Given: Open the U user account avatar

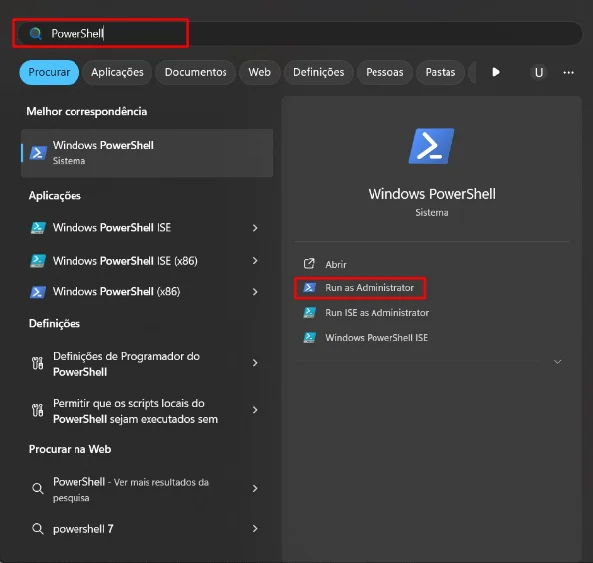Looking at the screenshot, I should [x=539, y=72].
